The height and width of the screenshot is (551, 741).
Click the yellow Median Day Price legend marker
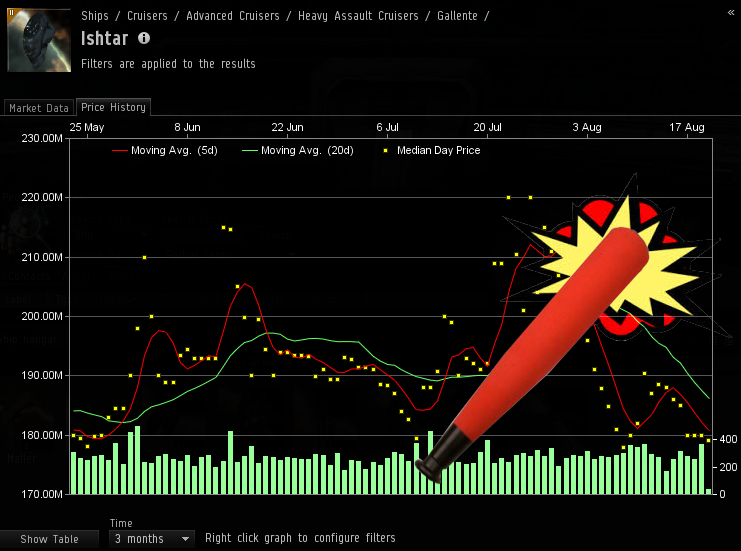click(x=386, y=151)
